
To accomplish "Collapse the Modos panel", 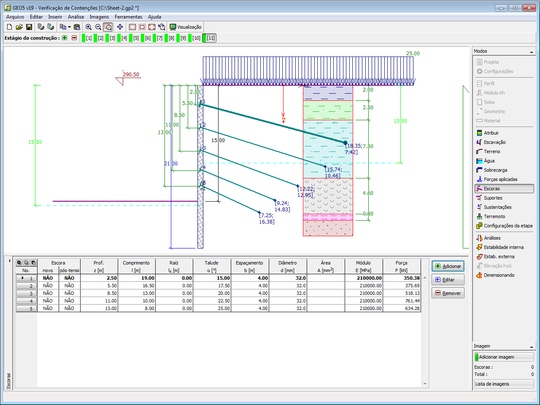I will (x=532, y=51).
